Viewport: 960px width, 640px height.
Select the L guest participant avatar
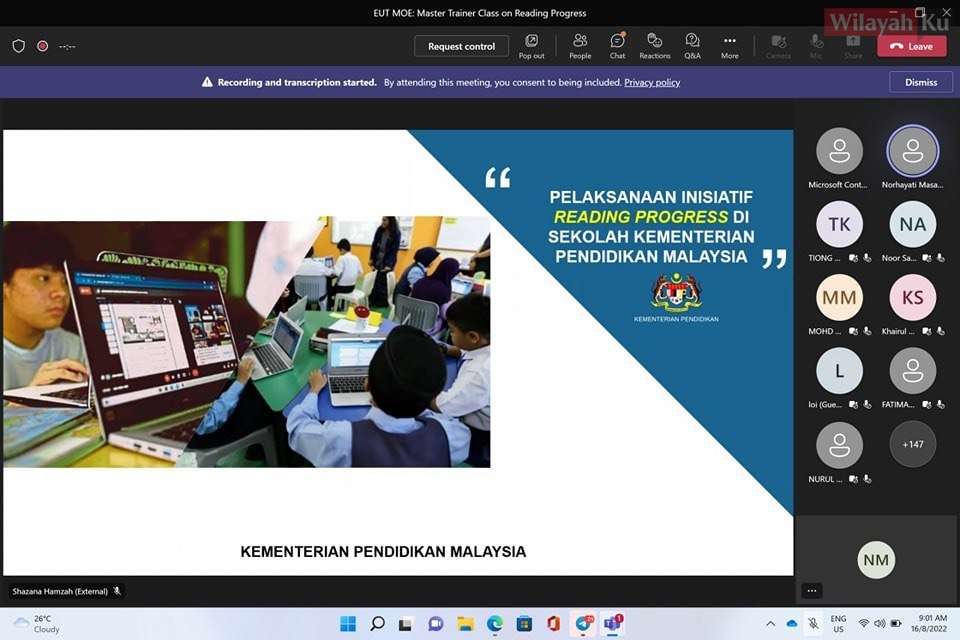(x=839, y=371)
